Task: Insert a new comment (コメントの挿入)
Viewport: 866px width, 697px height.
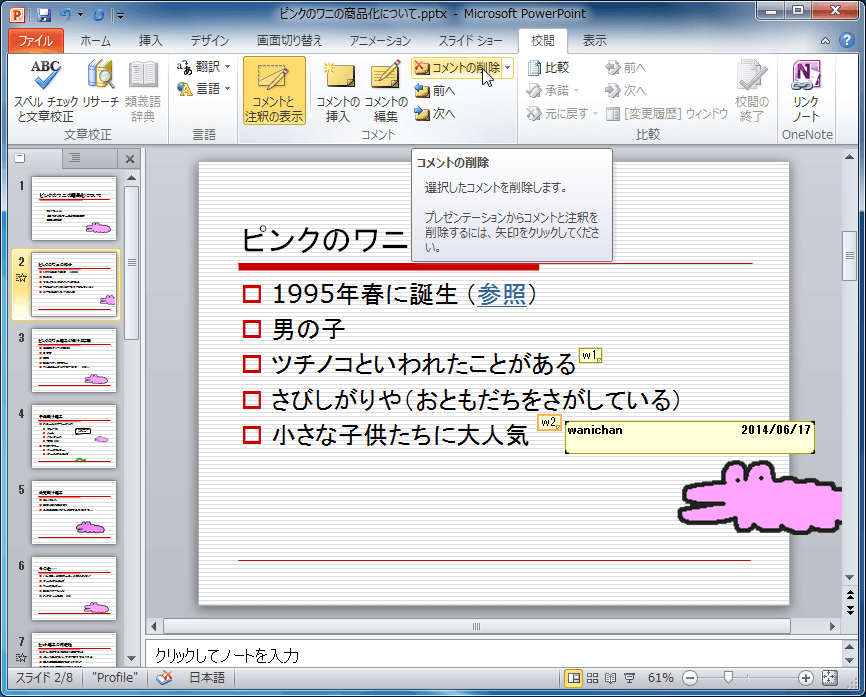Action: click(x=338, y=91)
